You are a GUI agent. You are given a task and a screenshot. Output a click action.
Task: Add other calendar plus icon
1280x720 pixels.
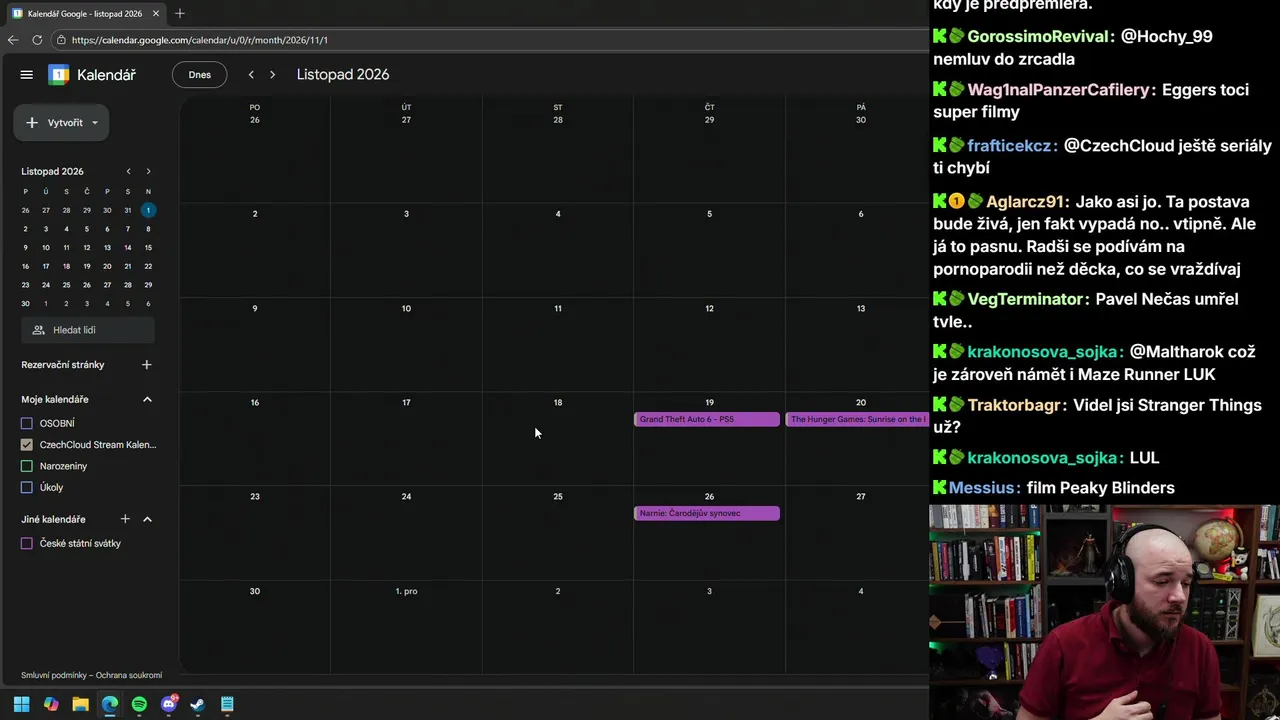coord(125,519)
